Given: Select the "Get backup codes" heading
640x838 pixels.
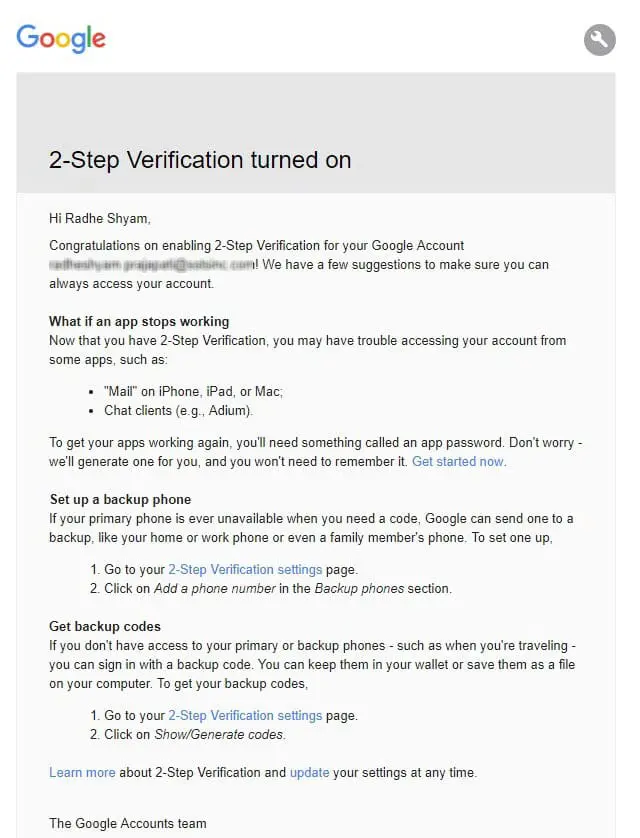Looking at the screenshot, I should click(x=105, y=626).
